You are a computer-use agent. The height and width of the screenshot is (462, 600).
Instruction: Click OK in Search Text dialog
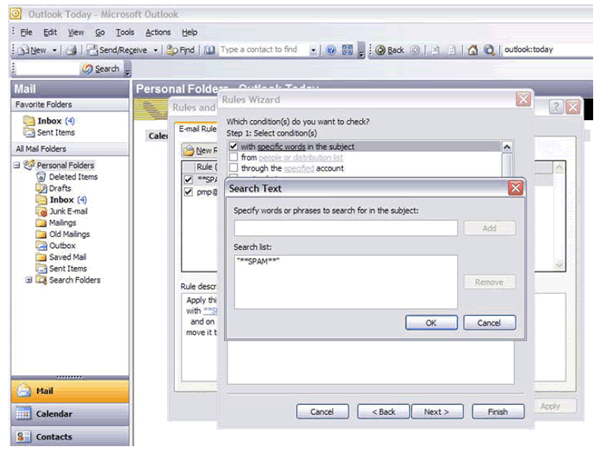coord(431,323)
